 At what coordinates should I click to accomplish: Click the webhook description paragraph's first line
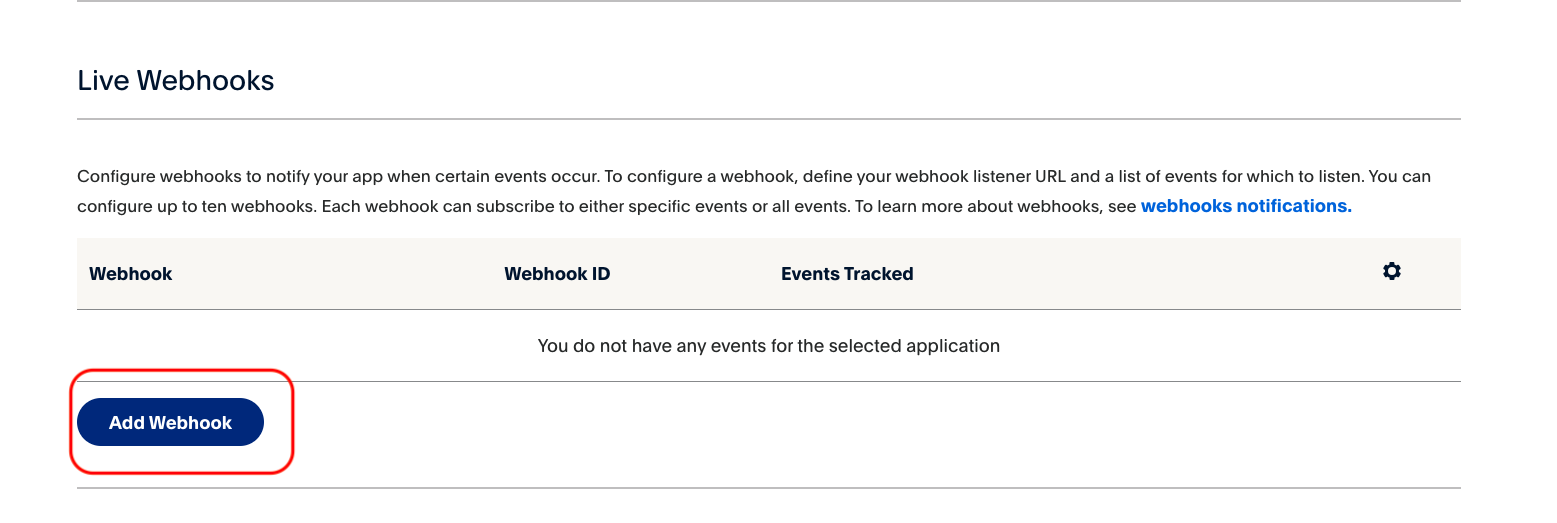(x=754, y=177)
